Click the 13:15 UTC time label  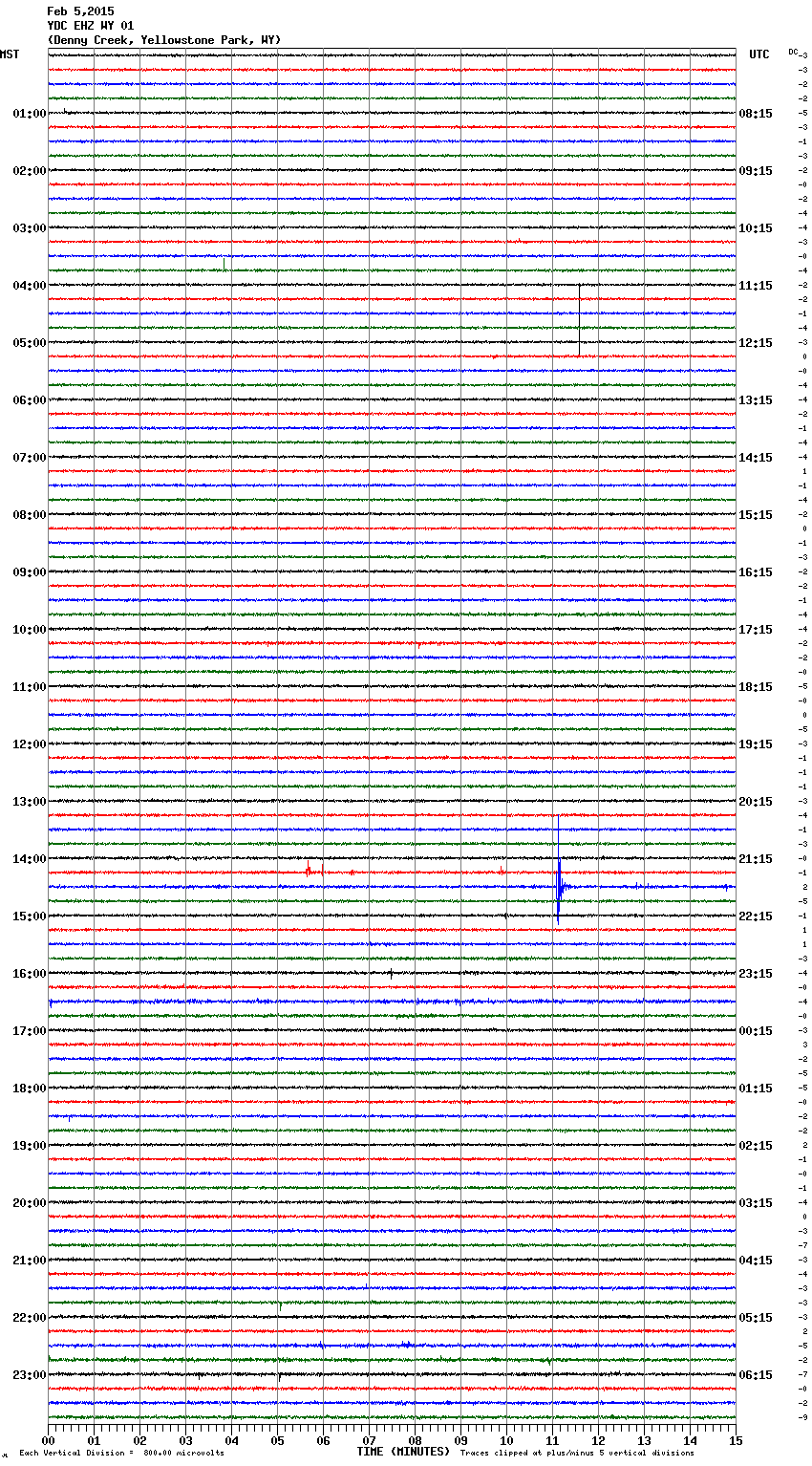click(x=756, y=400)
